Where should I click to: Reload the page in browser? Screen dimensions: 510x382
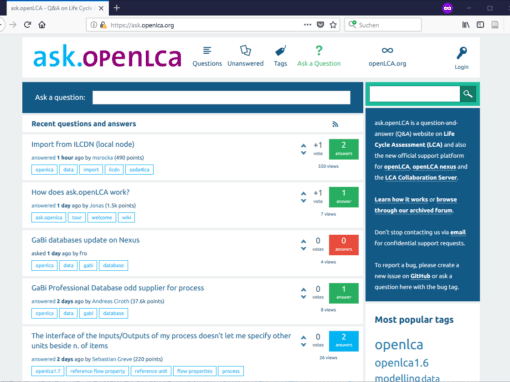(27, 25)
